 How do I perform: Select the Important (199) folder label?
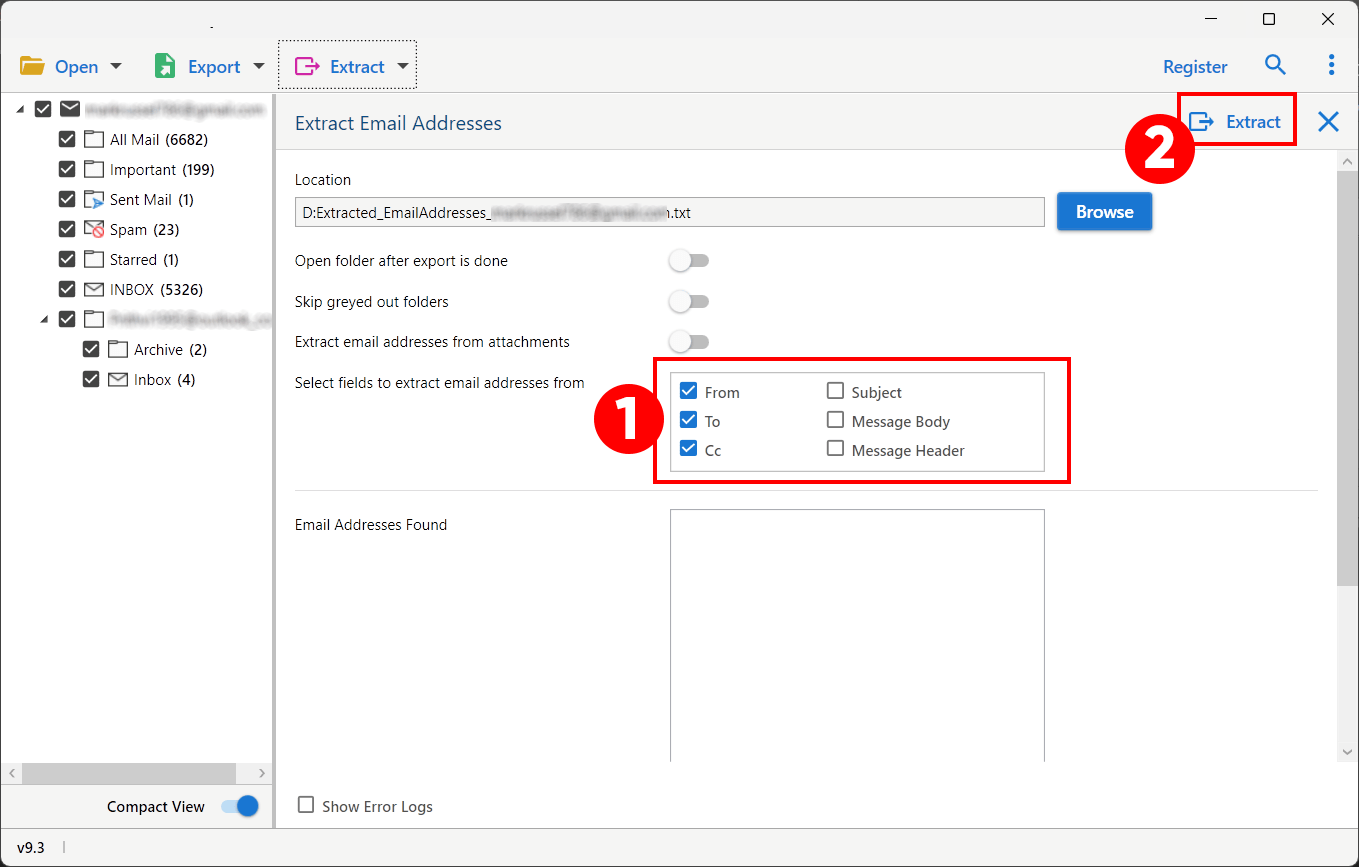(162, 170)
